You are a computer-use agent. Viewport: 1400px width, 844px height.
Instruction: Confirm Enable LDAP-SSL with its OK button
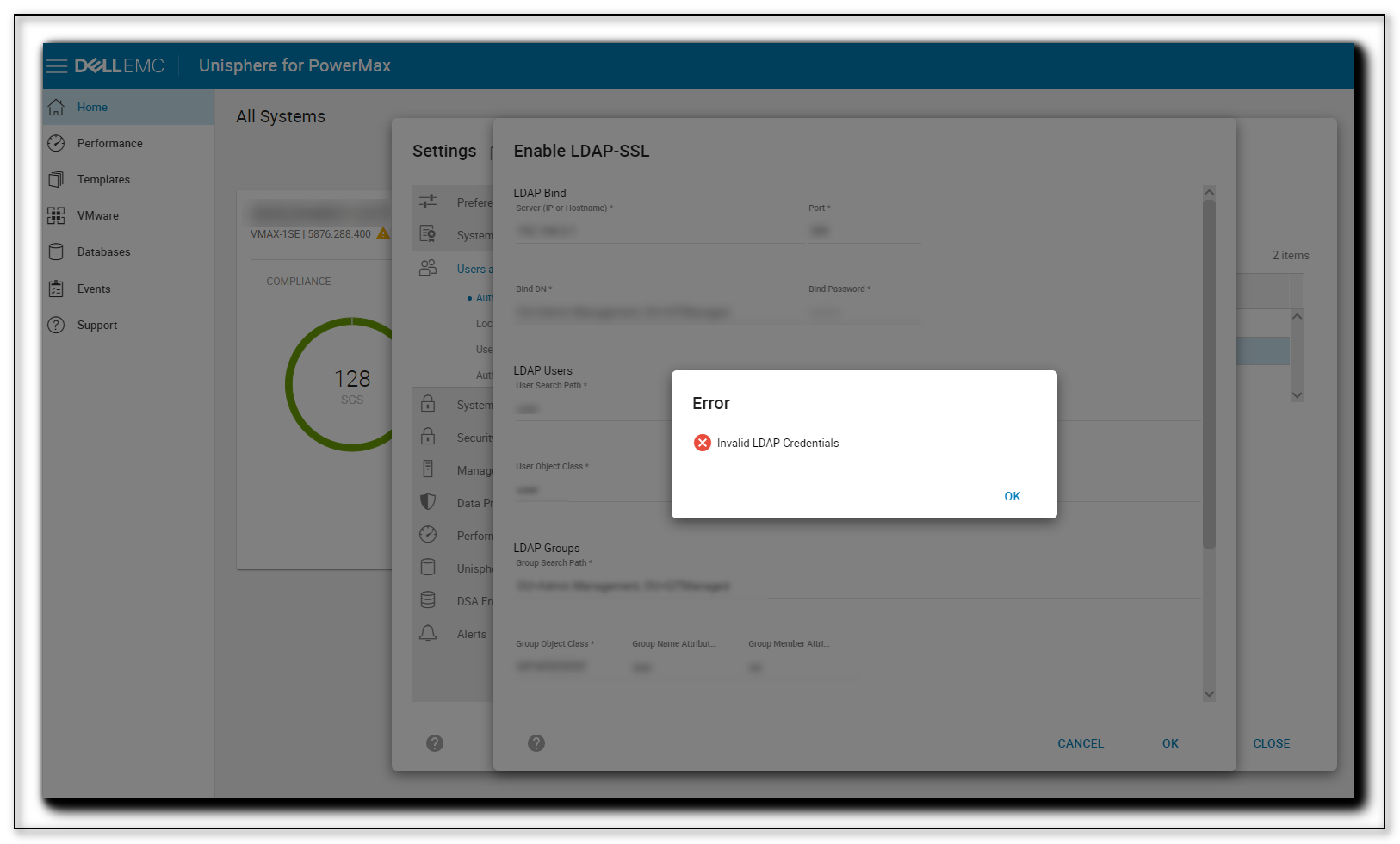pos(1170,743)
